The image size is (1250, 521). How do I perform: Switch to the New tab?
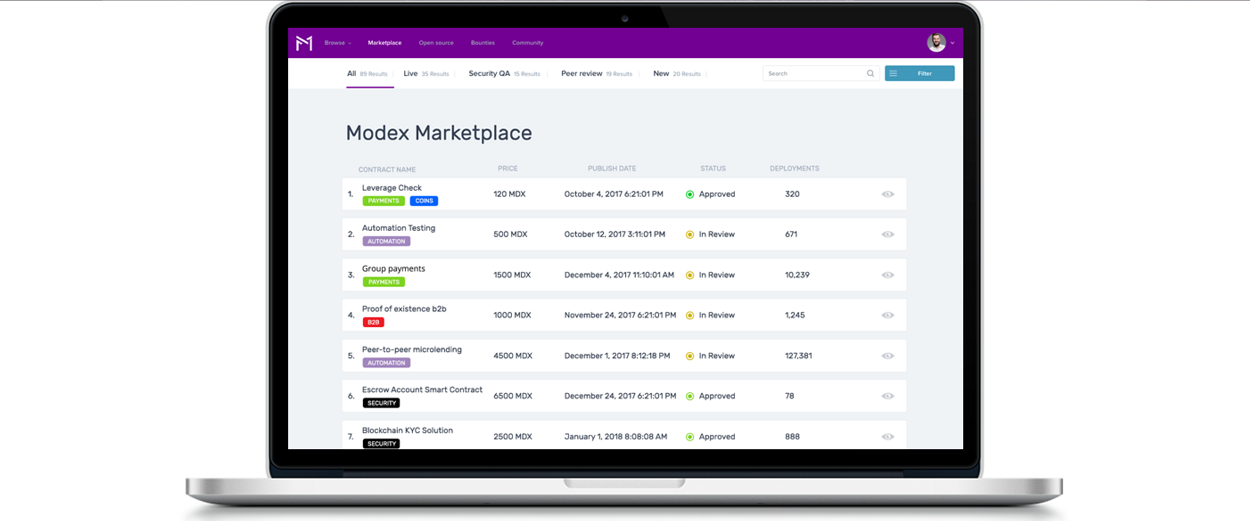pyautogui.click(x=677, y=73)
